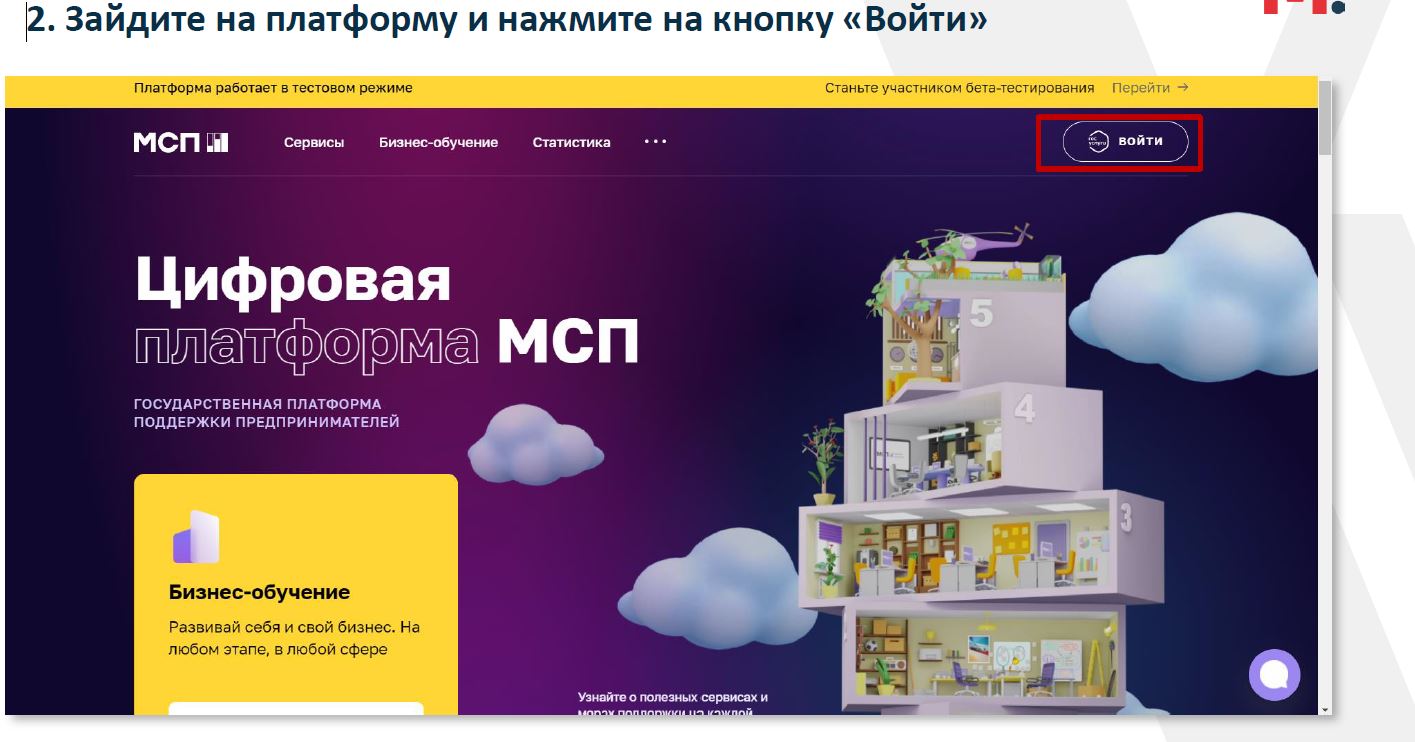Open the three-dots more menu
Viewport: 1415px width, 742px height.
click(655, 142)
